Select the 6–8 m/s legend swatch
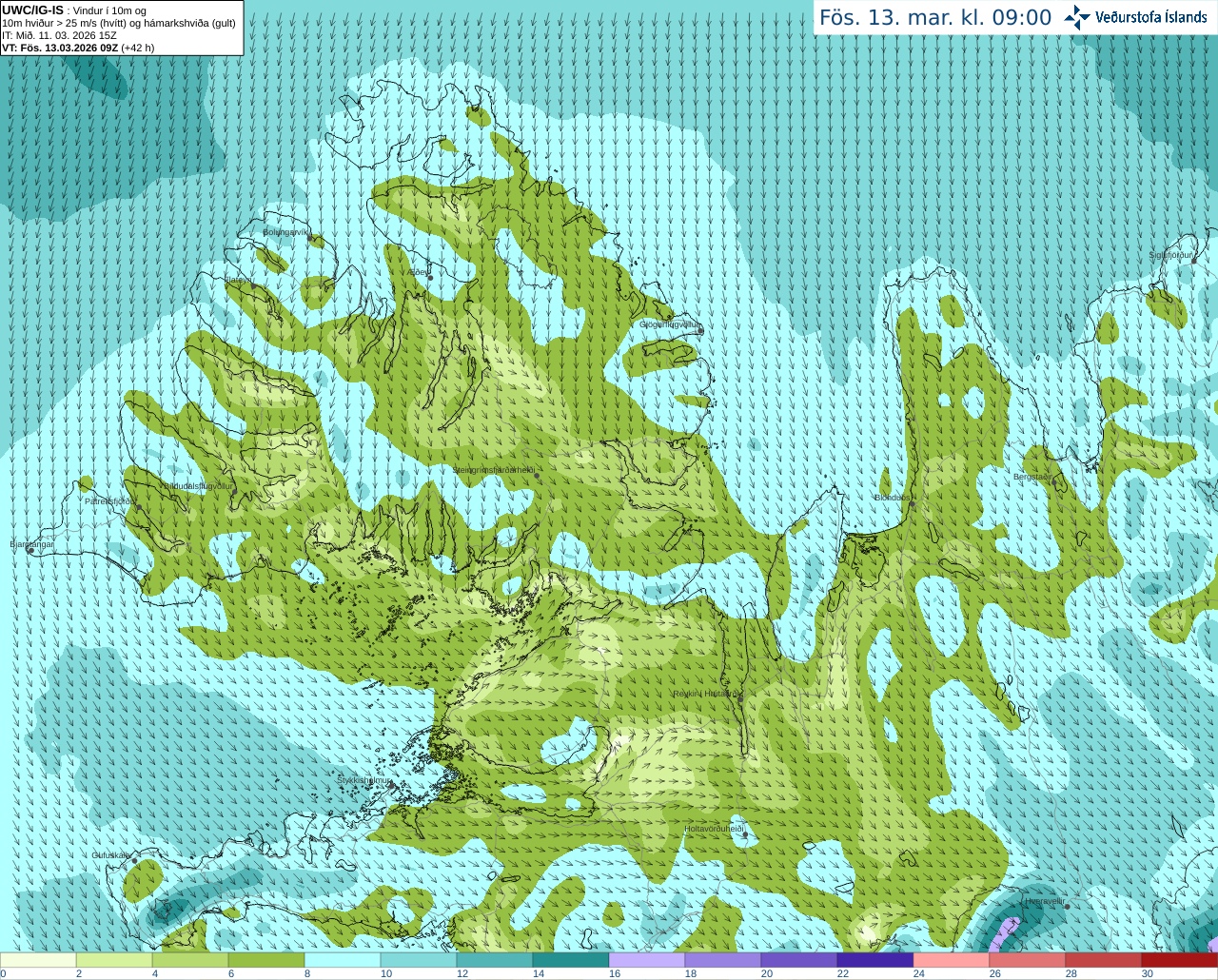 (266, 960)
